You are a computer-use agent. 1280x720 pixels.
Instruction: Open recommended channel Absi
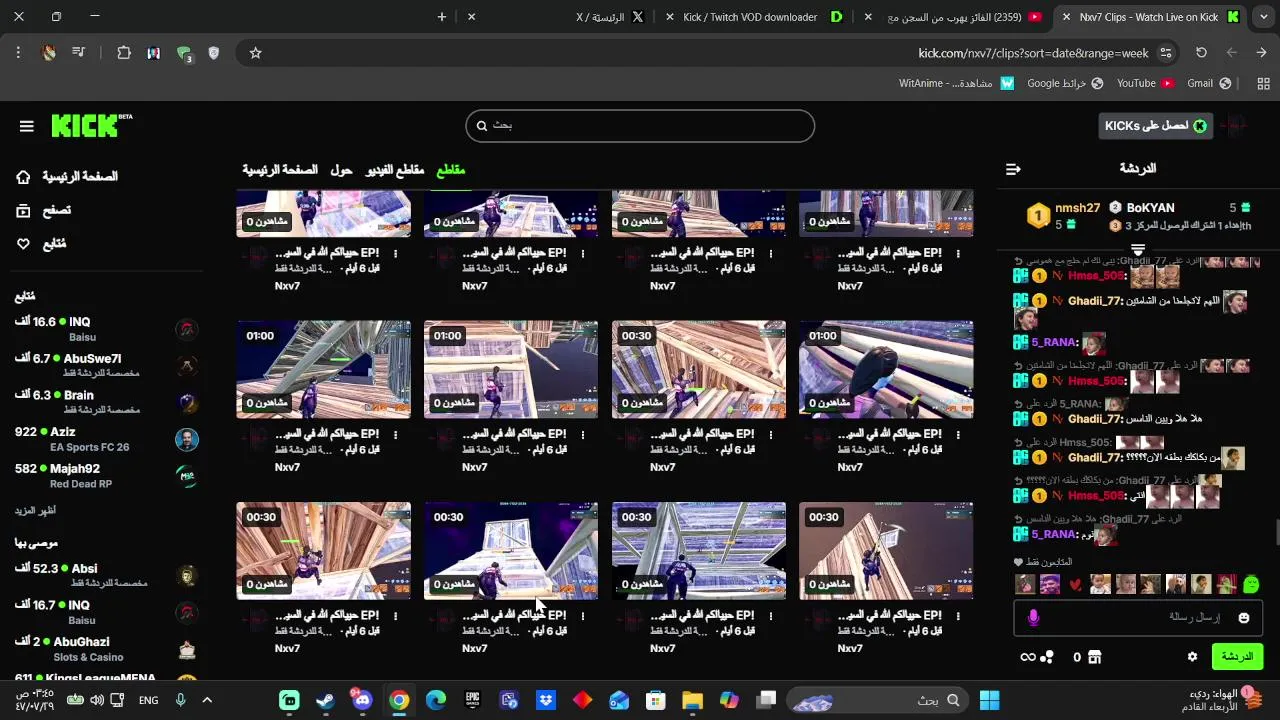pyautogui.click(x=107, y=575)
